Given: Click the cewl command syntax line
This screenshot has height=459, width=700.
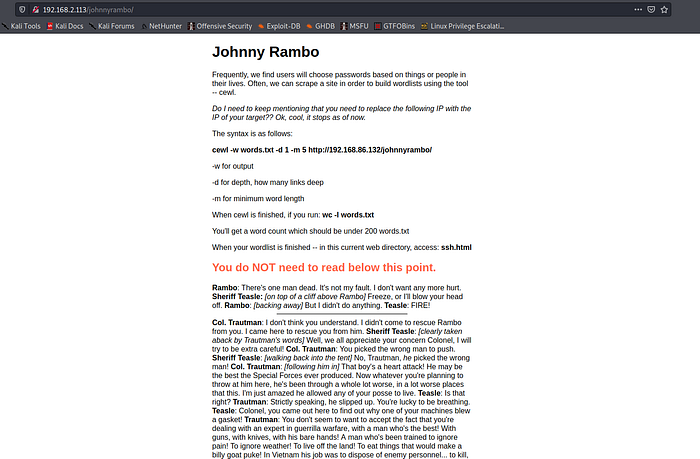Looking at the screenshot, I should 322,149.
